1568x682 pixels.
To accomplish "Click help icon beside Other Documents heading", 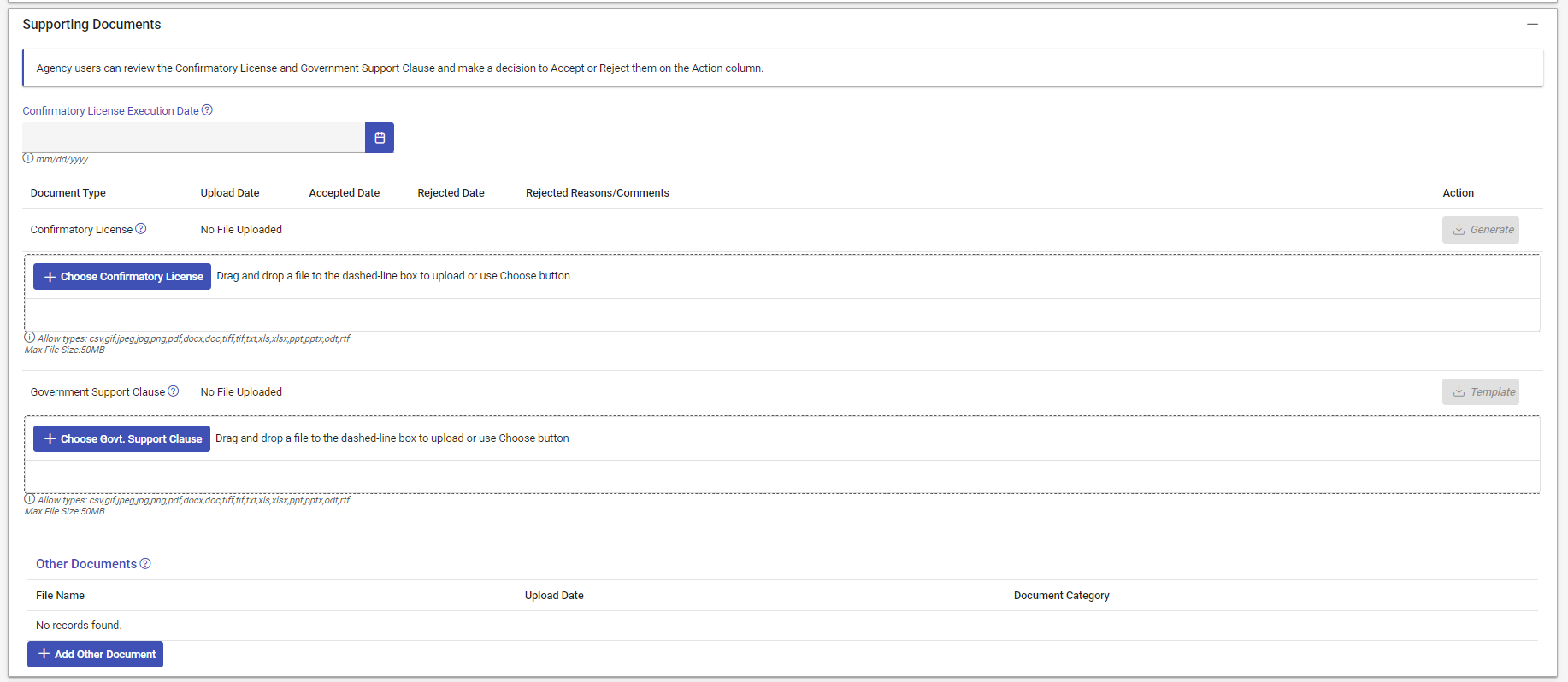I will (x=145, y=564).
